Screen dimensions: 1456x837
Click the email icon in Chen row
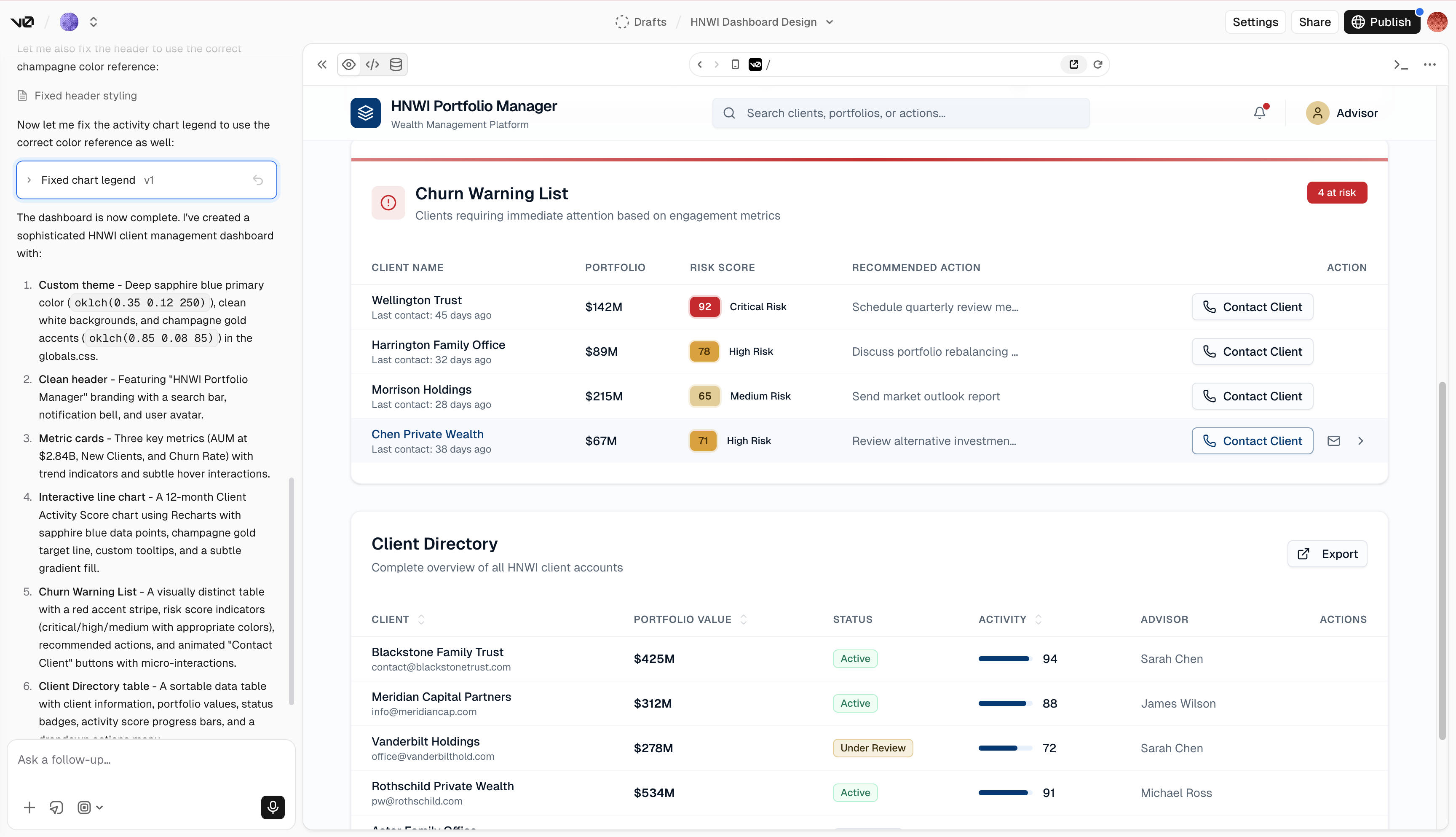click(1333, 441)
